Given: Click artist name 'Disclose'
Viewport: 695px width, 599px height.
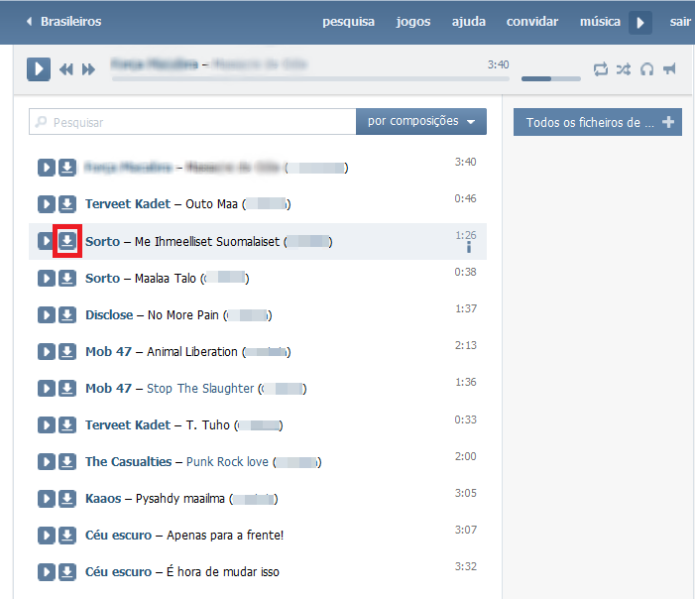Looking at the screenshot, I should point(109,315).
